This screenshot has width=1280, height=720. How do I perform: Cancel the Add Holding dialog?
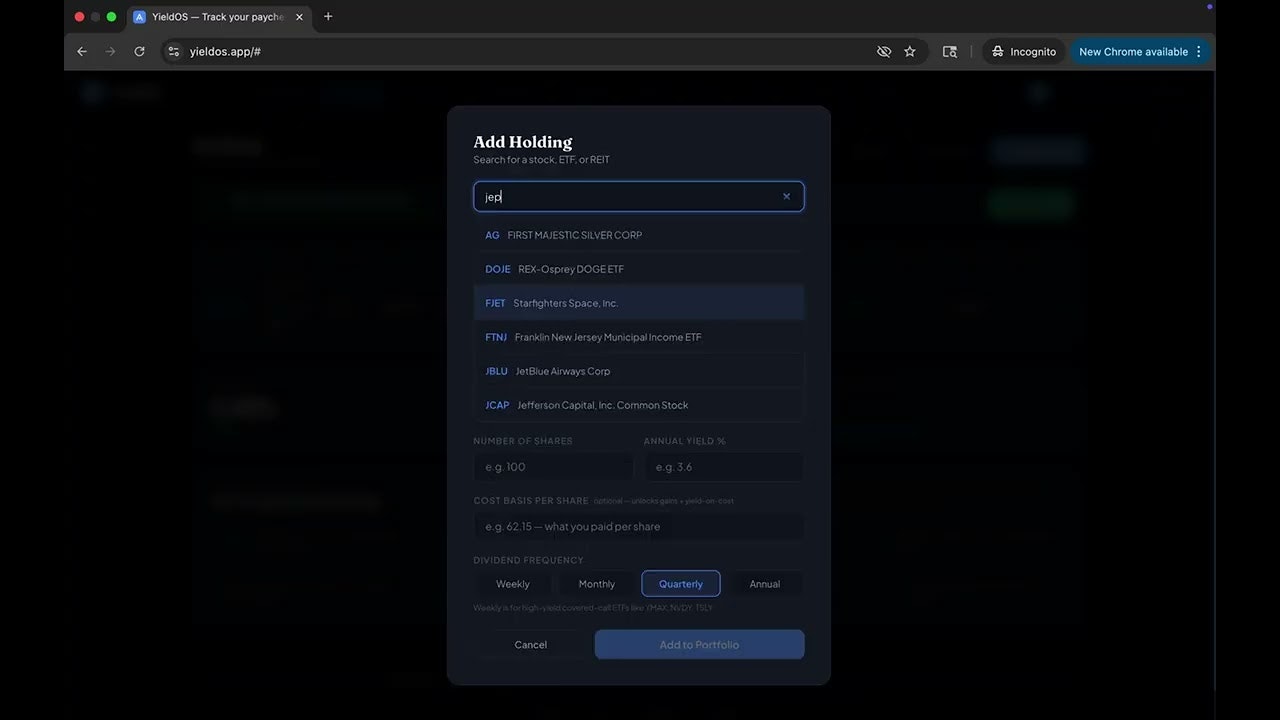pyautogui.click(x=531, y=645)
